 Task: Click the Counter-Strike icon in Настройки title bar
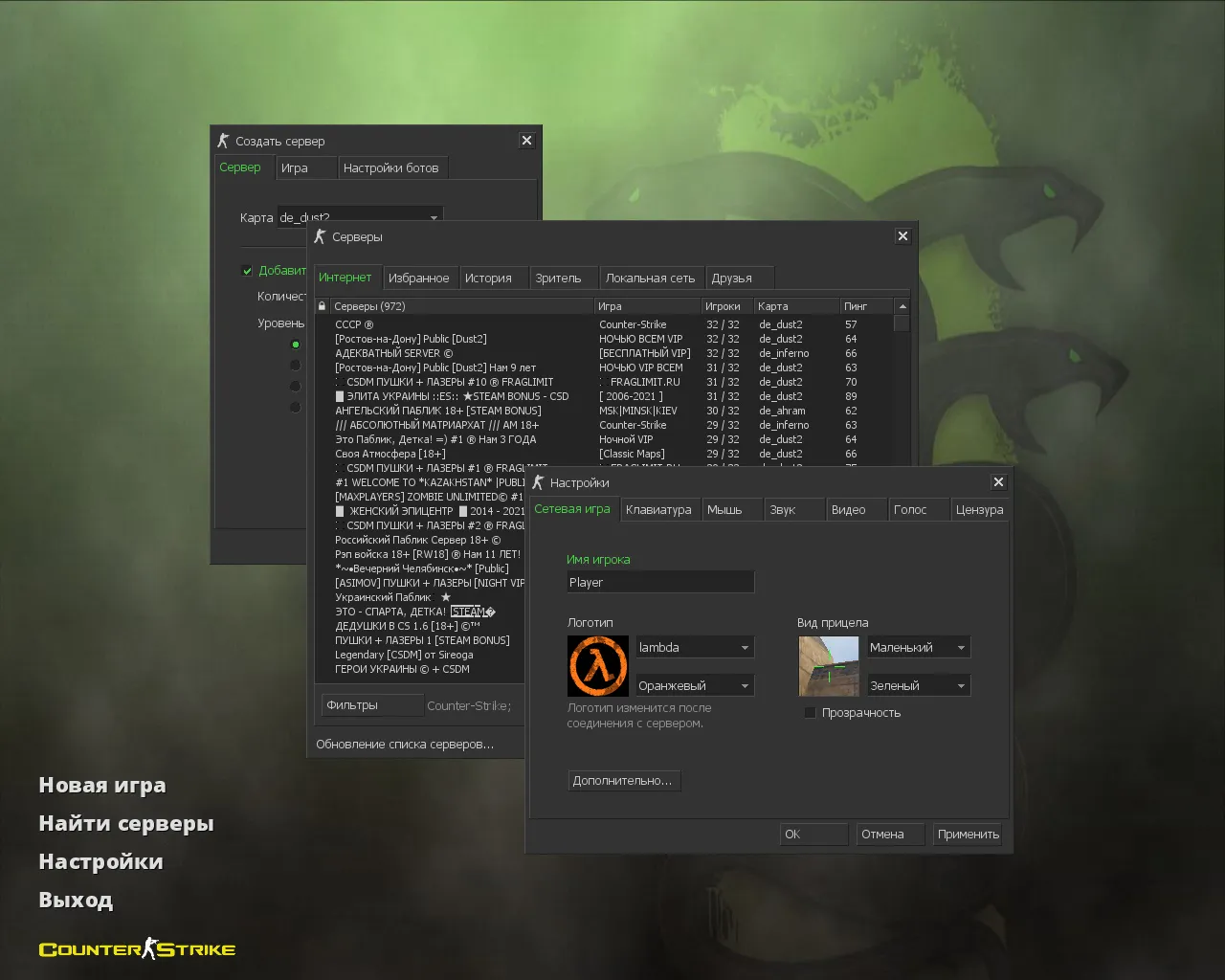tap(539, 482)
